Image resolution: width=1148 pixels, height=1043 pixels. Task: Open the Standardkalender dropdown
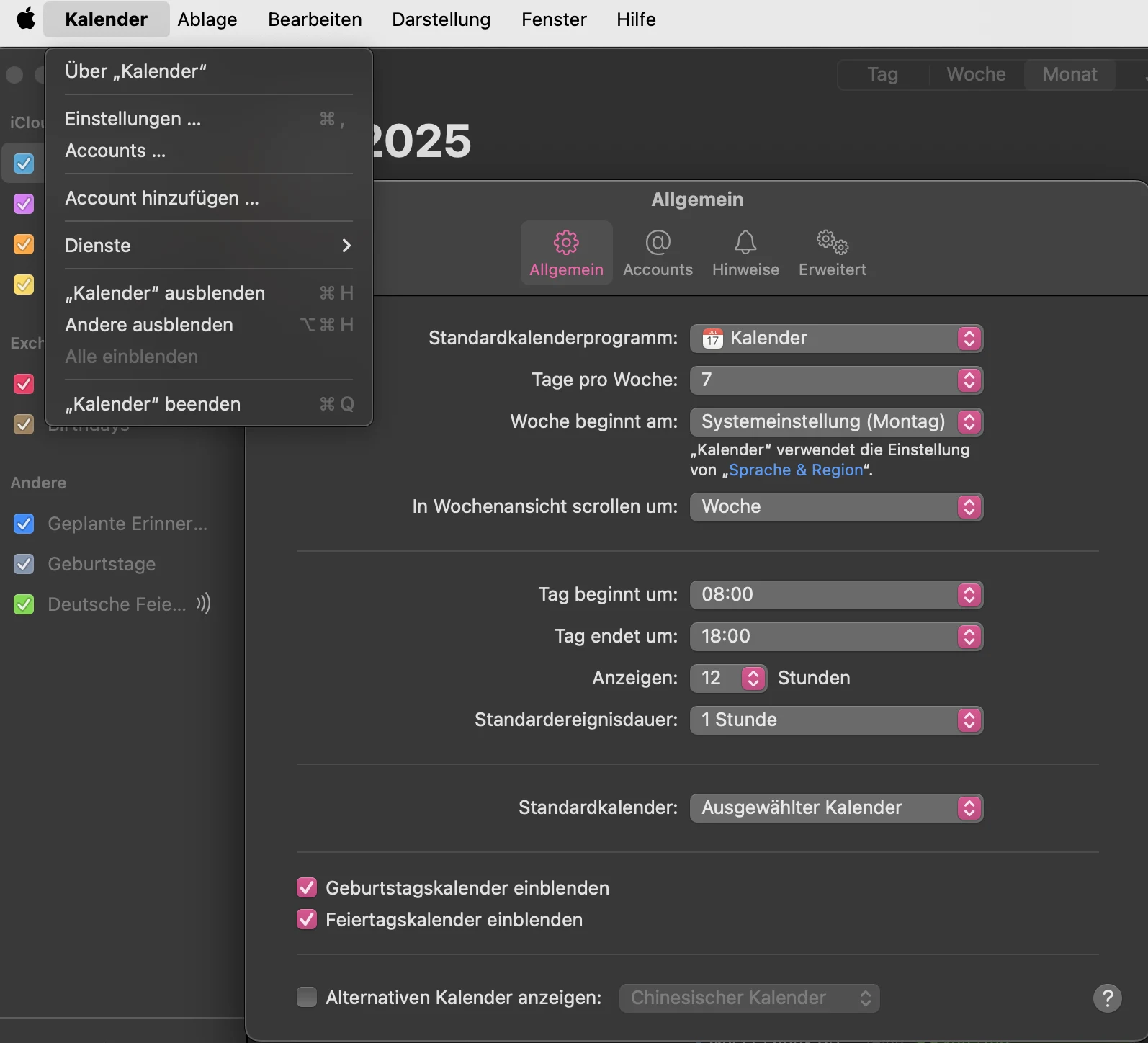[836, 808]
